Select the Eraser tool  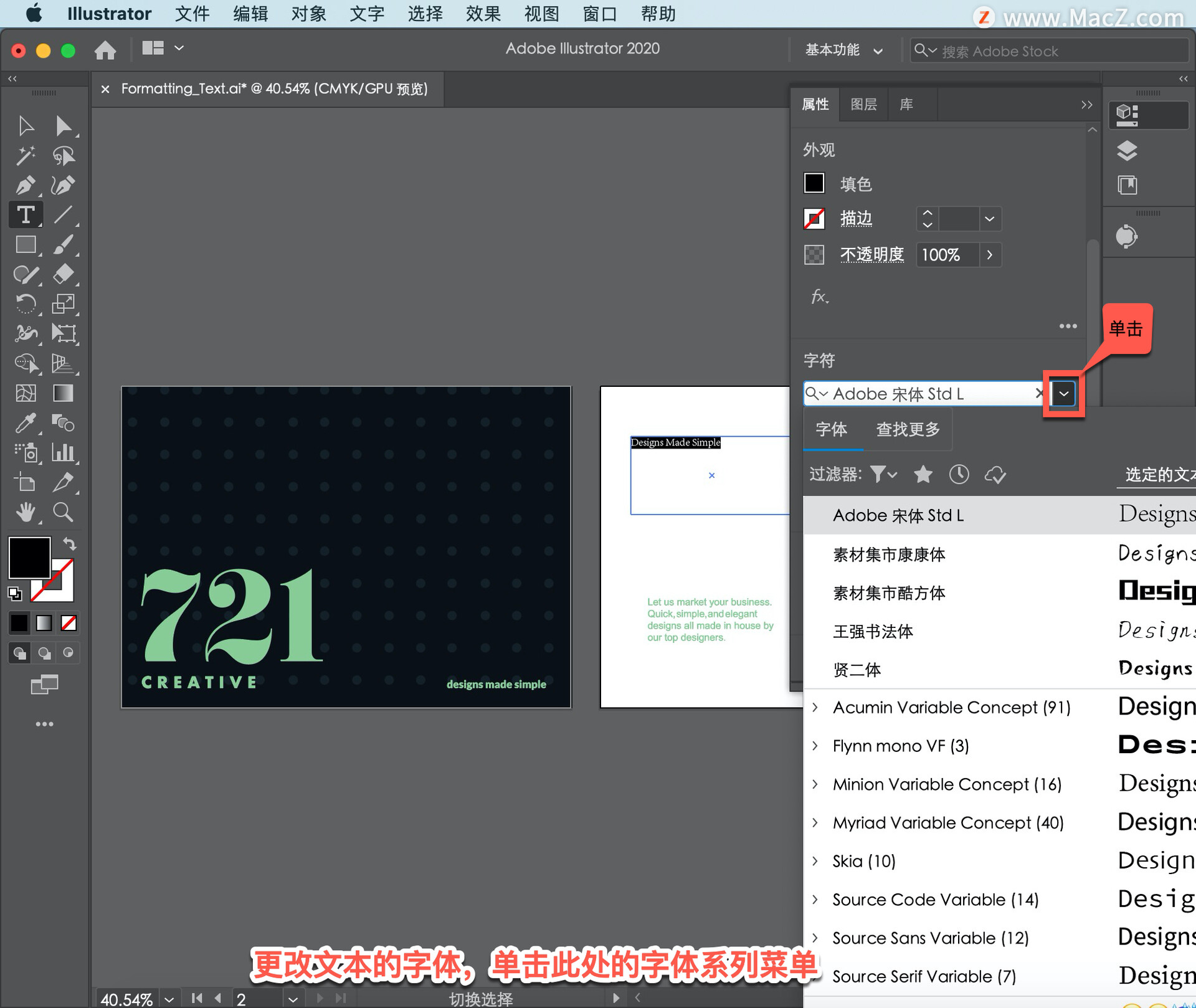pyautogui.click(x=63, y=274)
